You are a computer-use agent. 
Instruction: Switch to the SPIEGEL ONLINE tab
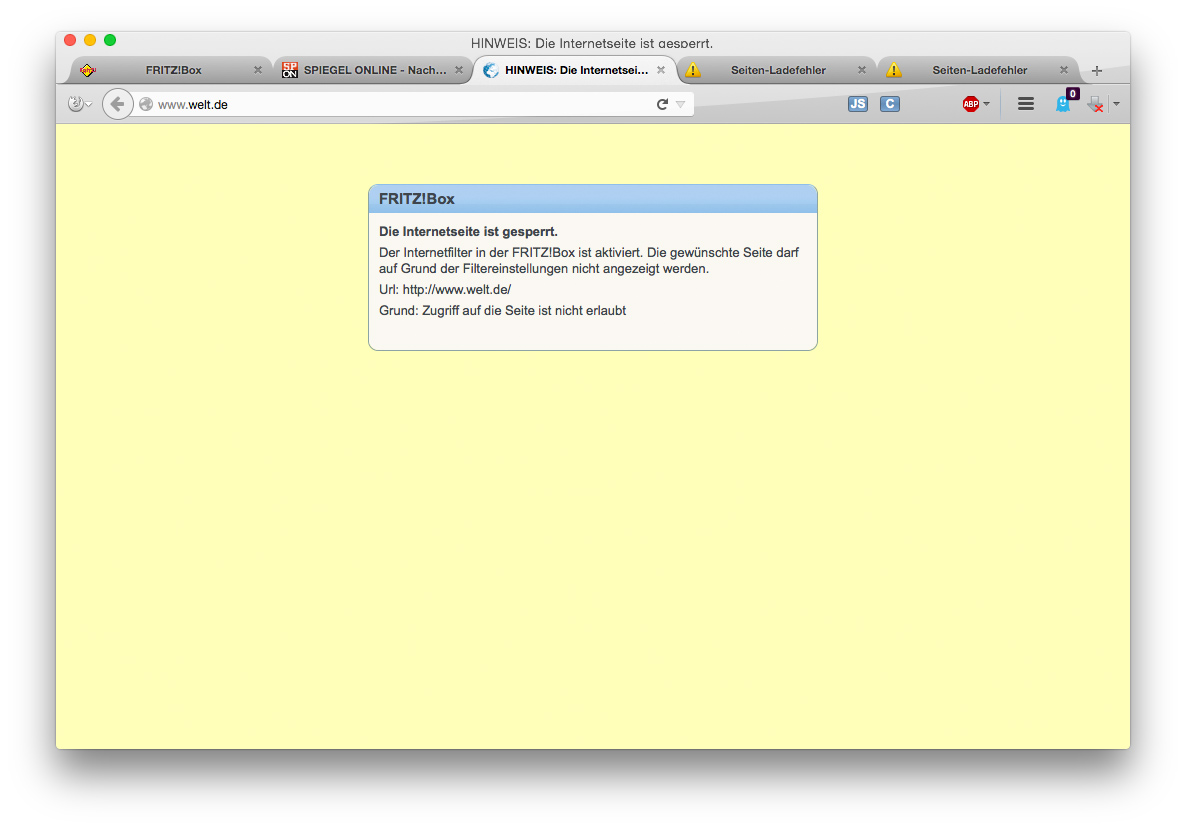[373, 70]
